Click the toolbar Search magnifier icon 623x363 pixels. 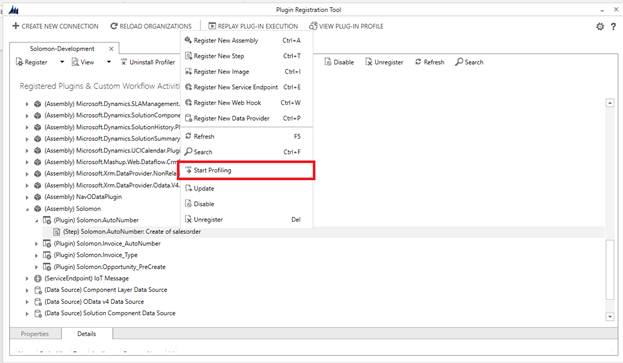coord(459,62)
